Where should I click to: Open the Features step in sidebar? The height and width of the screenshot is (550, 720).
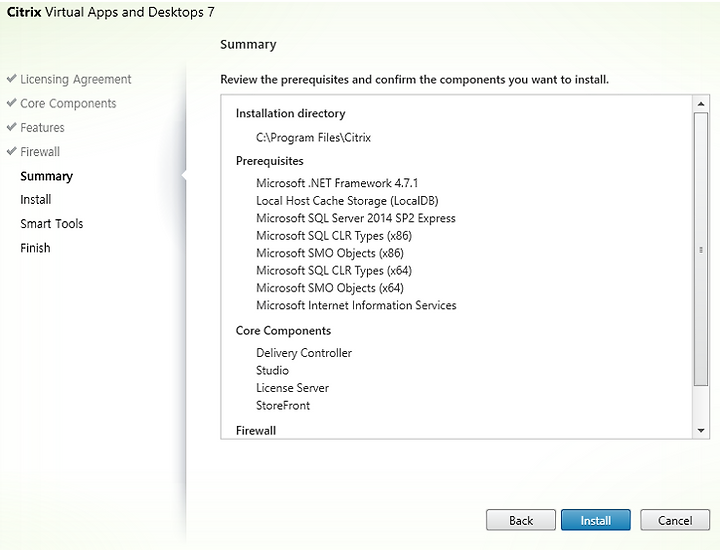(x=42, y=128)
